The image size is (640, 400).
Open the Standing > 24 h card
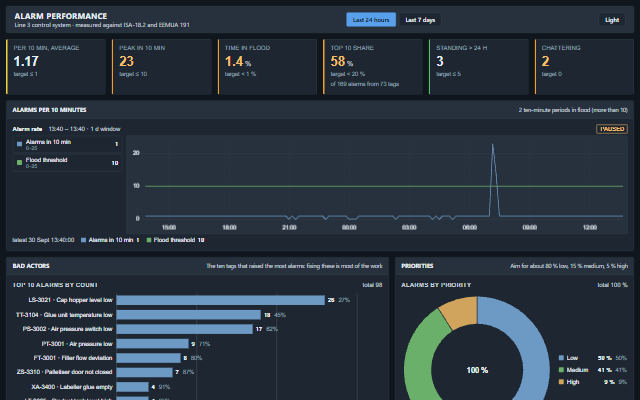tap(478, 67)
